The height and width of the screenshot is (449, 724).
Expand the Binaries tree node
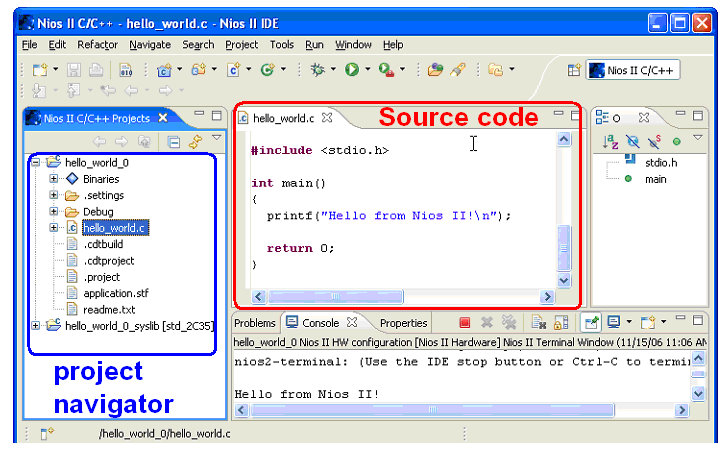point(54,179)
